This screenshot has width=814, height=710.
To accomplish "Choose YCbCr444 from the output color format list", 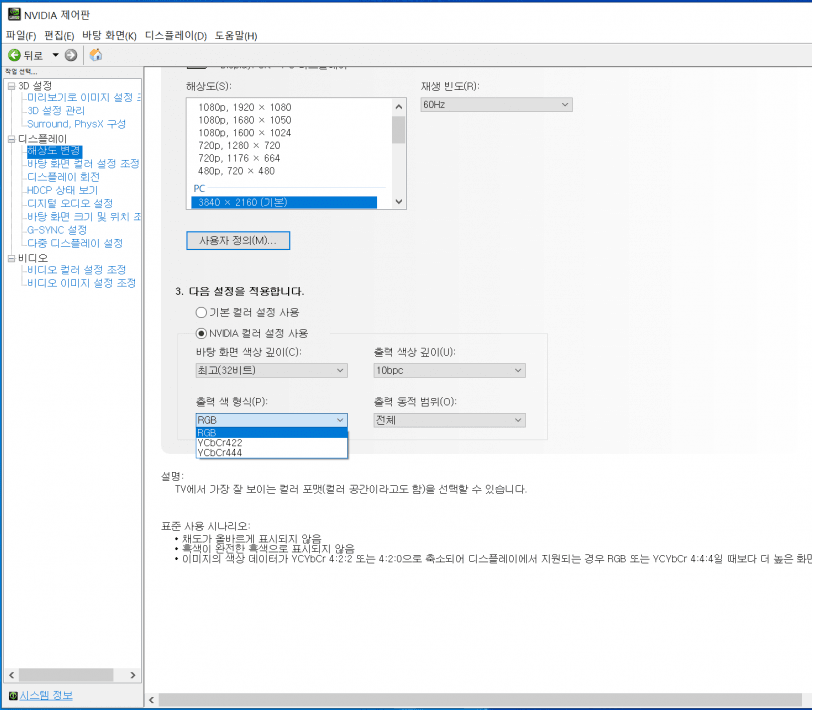I will 220,453.
